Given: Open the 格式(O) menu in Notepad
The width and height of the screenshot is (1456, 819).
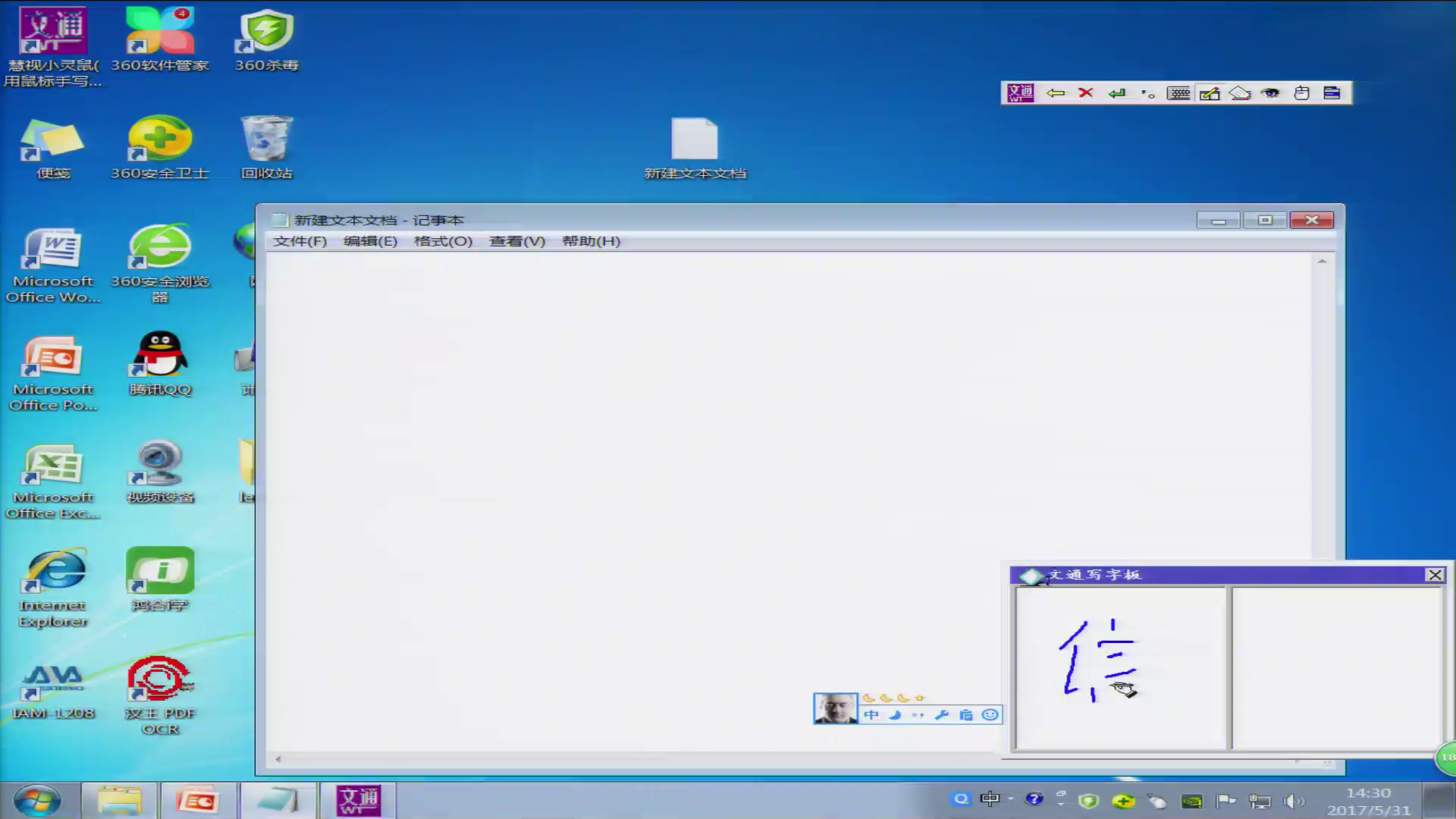Looking at the screenshot, I should (443, 241).
